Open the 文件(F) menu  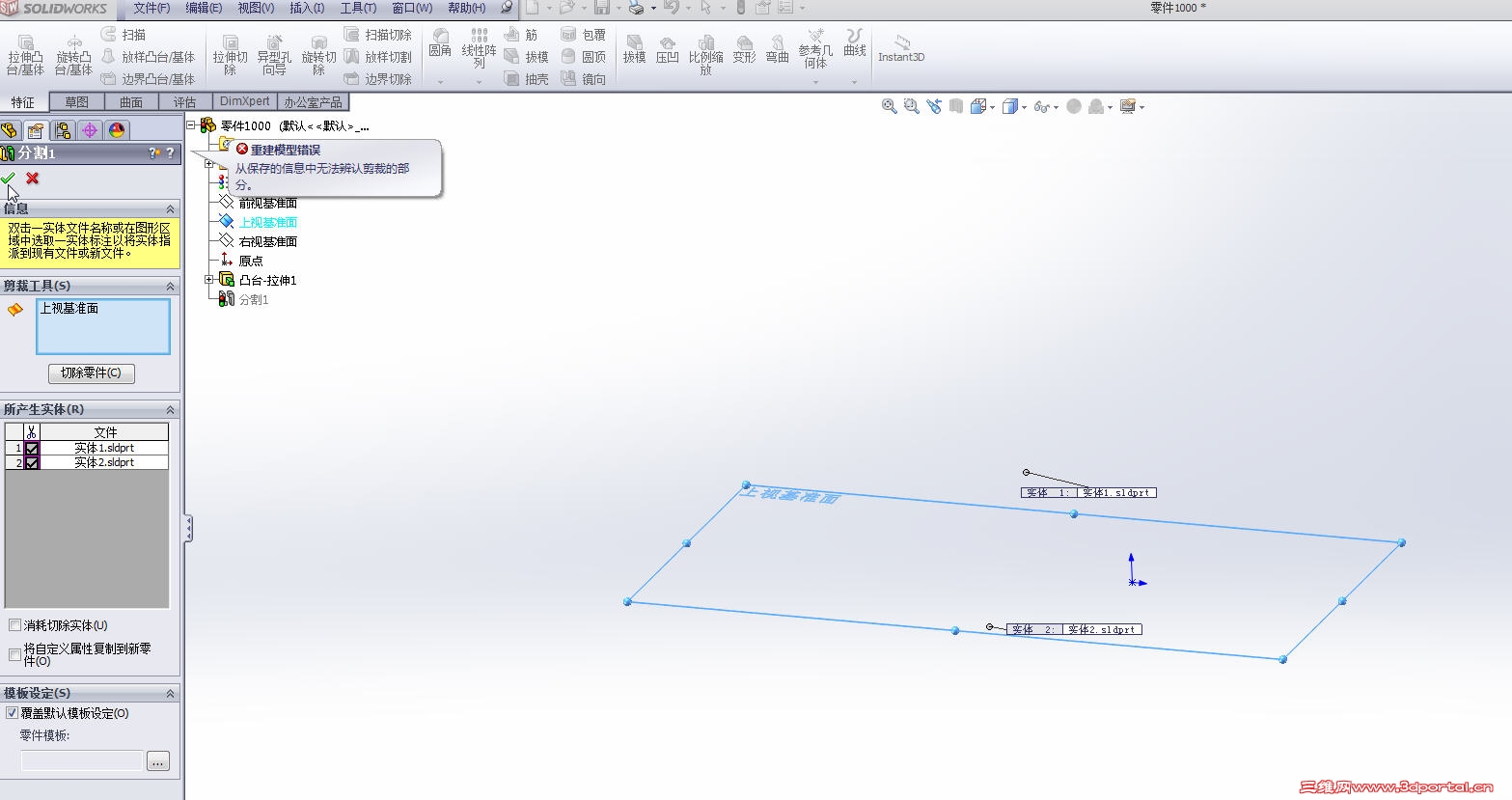(151, 8)
